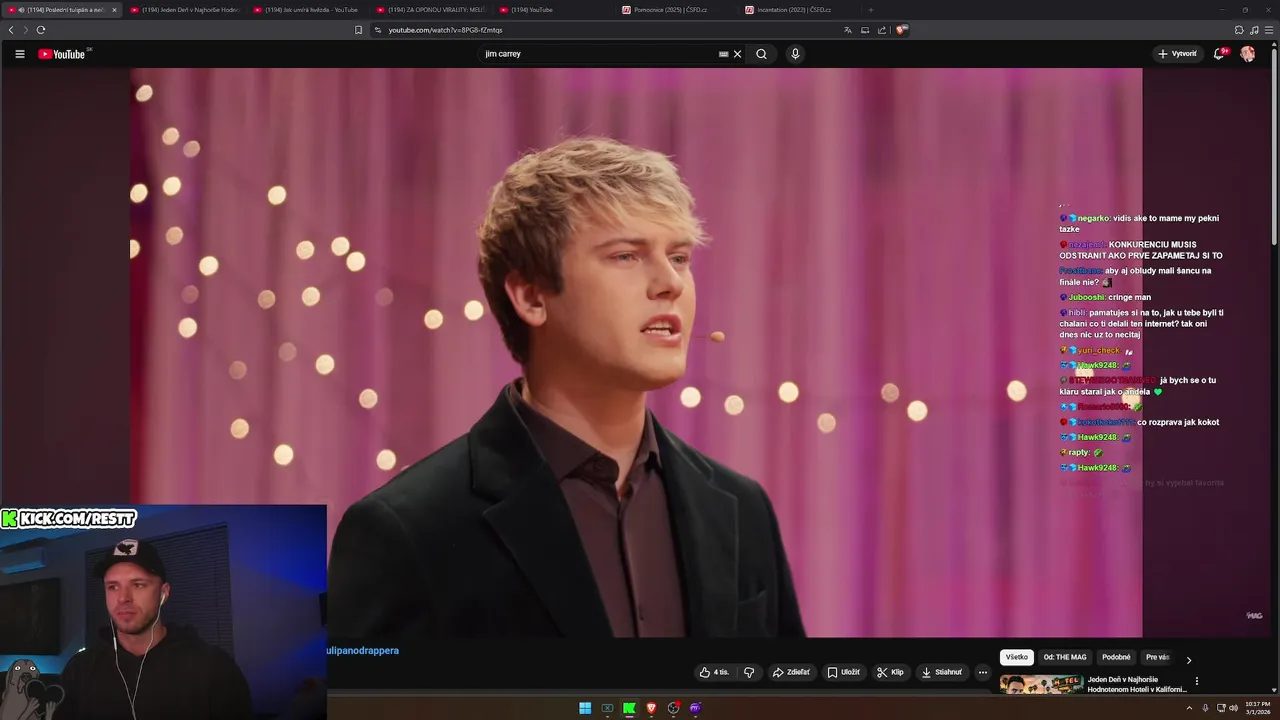Screen dimensions: 1280x720
Task: Click the page vertical scrollbar
Action: (x=1274, y=145)
